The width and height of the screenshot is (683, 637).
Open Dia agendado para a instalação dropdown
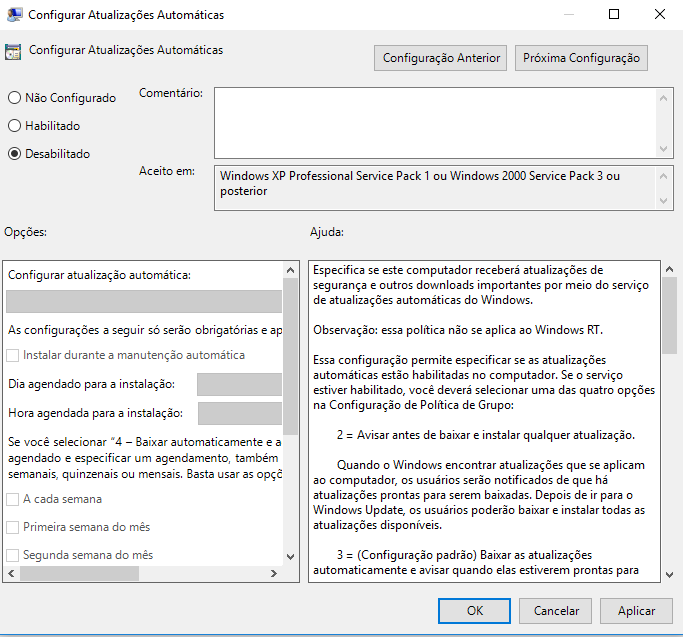(x=239, y=384)
